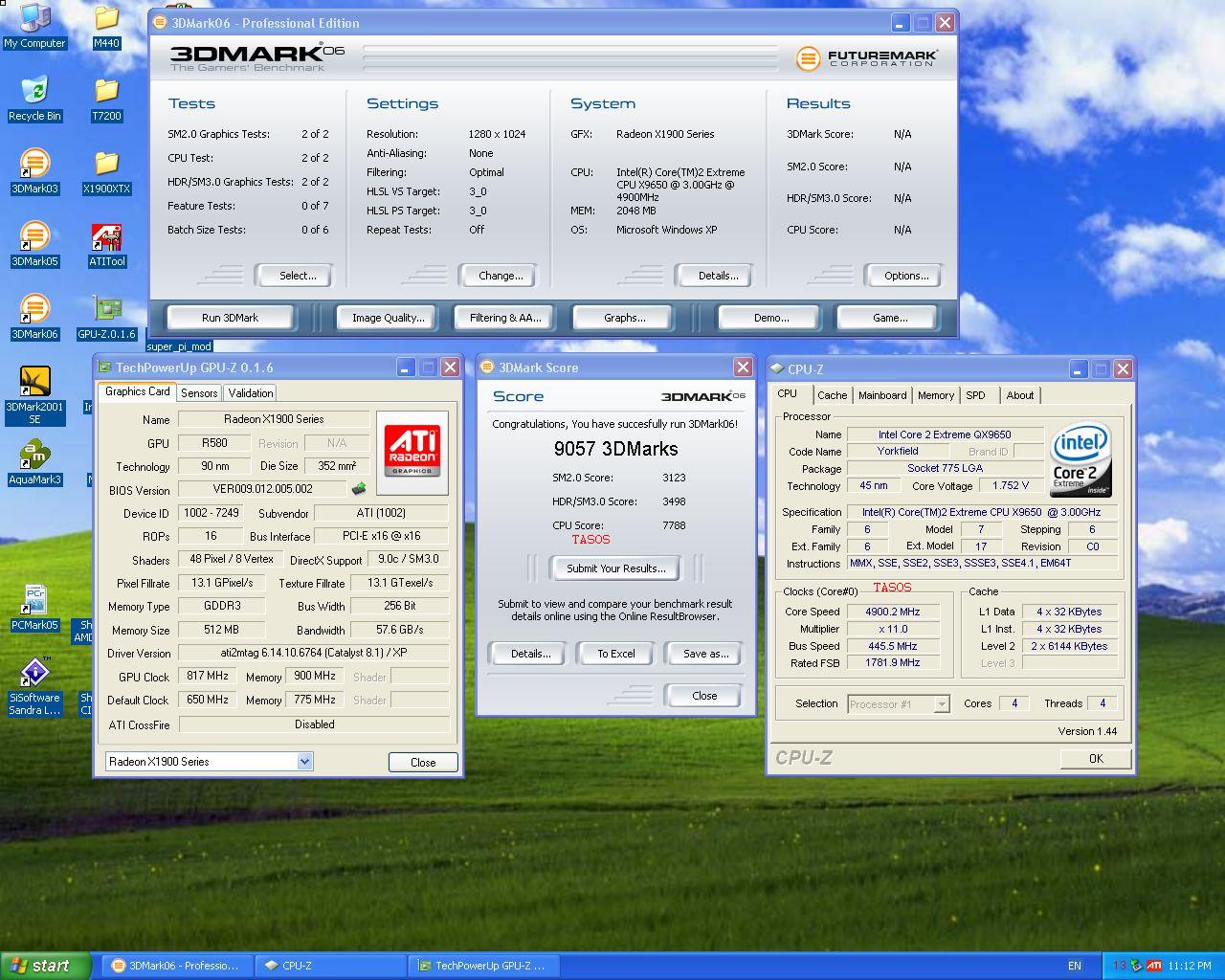This screenshot has height=980, width=1225.
Task: Open the M440 folder icon
Action: coord(106,26)
